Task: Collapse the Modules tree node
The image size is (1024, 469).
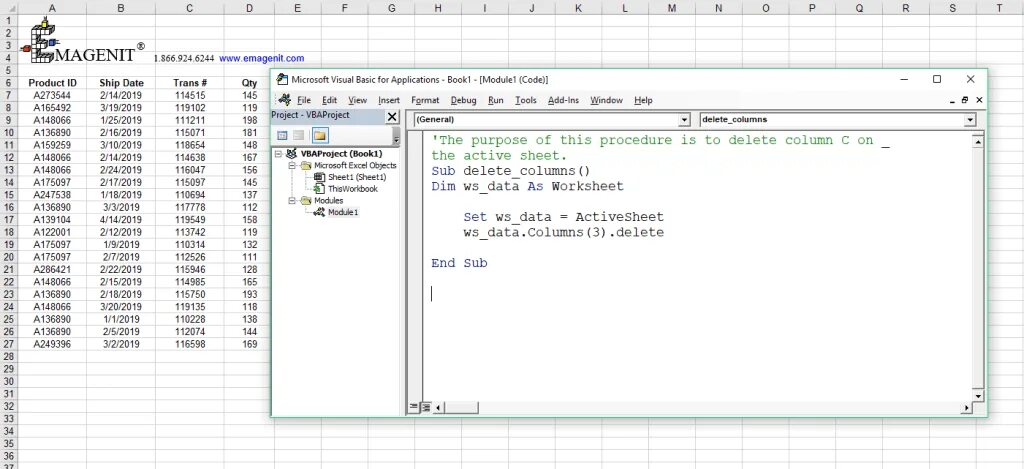Action: pos(292,201)
